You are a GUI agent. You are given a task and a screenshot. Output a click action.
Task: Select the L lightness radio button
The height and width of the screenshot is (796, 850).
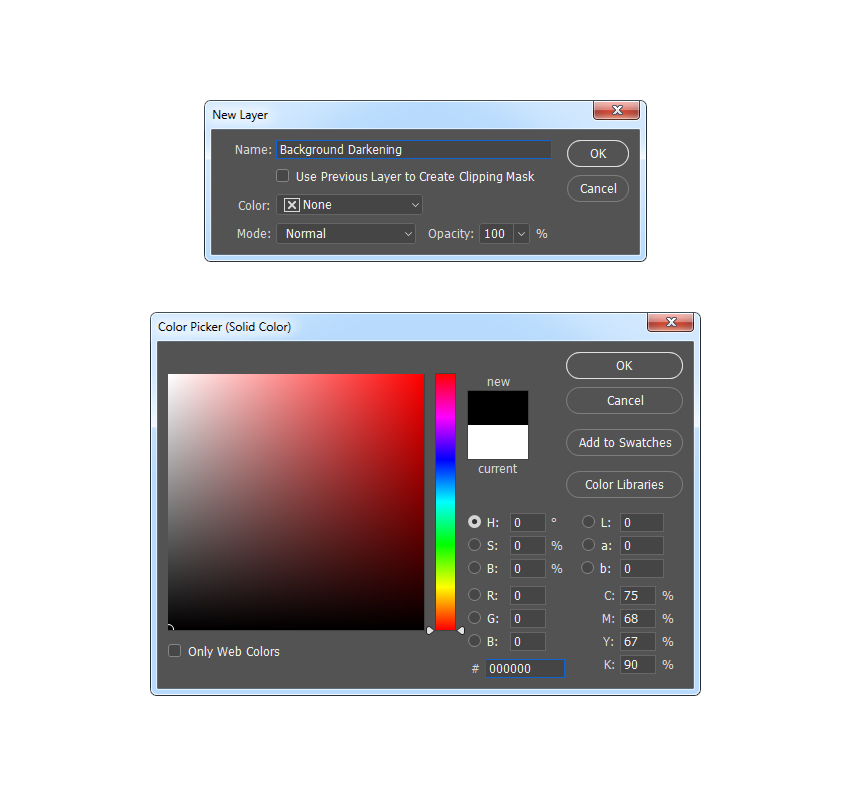click(588, 522)
